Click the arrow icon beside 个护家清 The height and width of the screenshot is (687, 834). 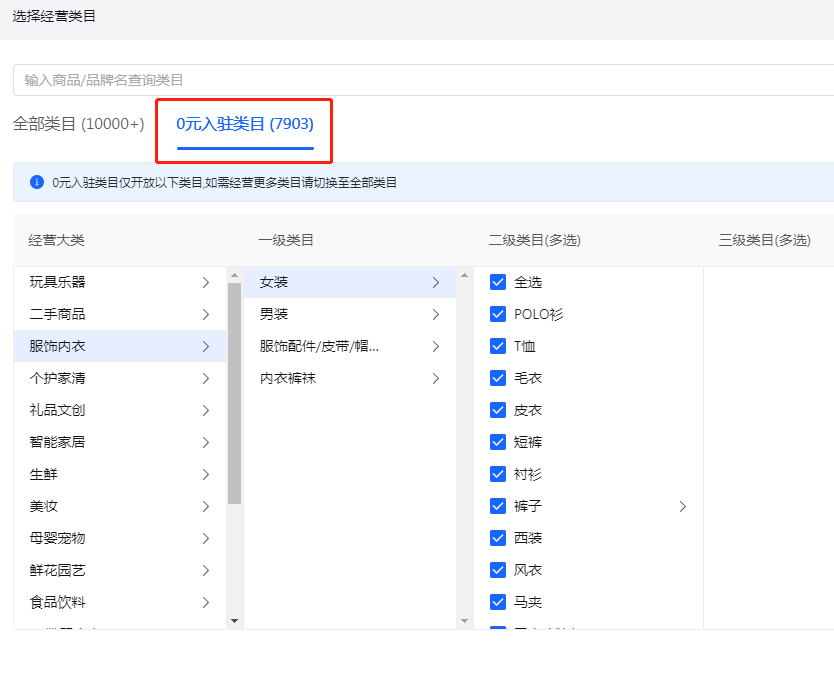click(x=206, y=379)
